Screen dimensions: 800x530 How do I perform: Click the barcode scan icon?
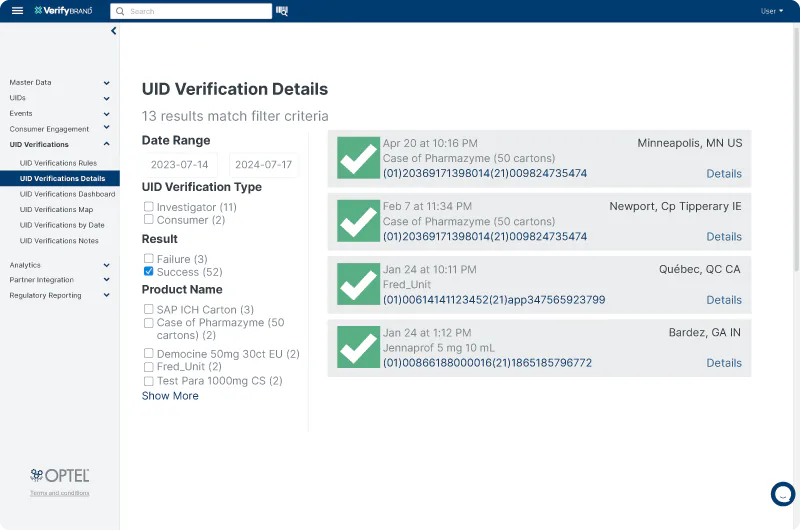click(x=282, y=11)
